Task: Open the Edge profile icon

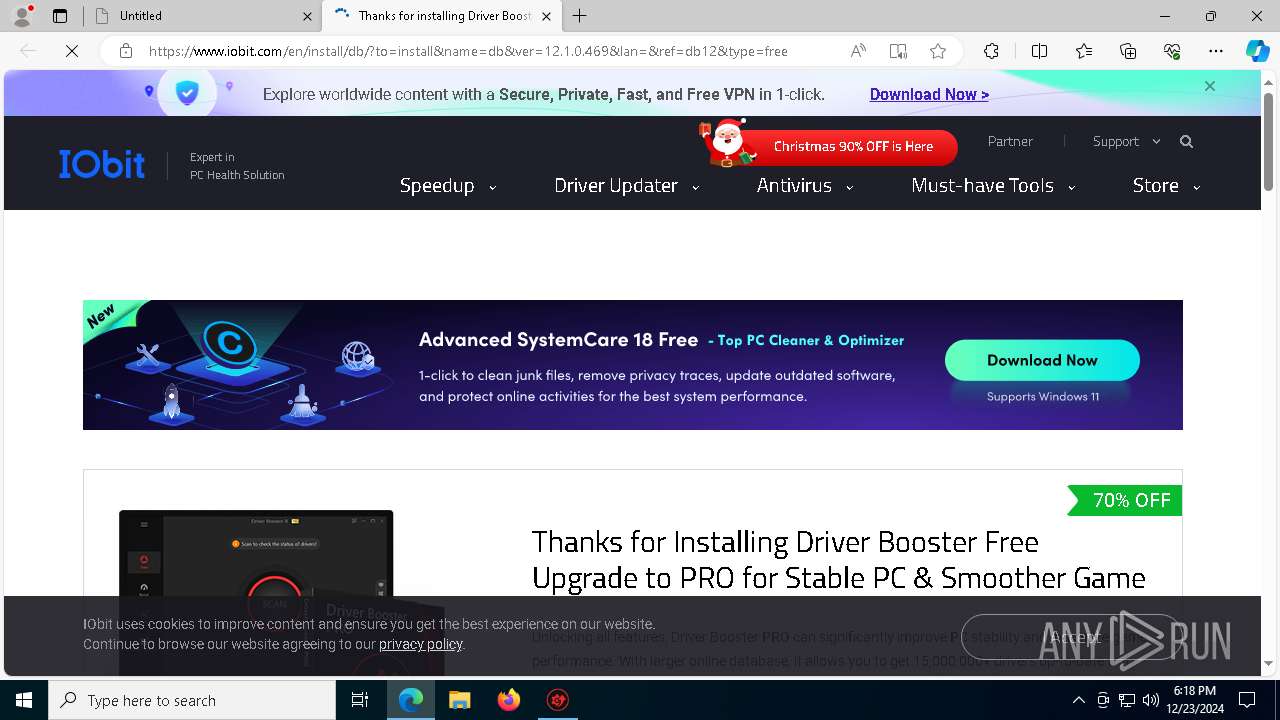Action: [22, 16]
